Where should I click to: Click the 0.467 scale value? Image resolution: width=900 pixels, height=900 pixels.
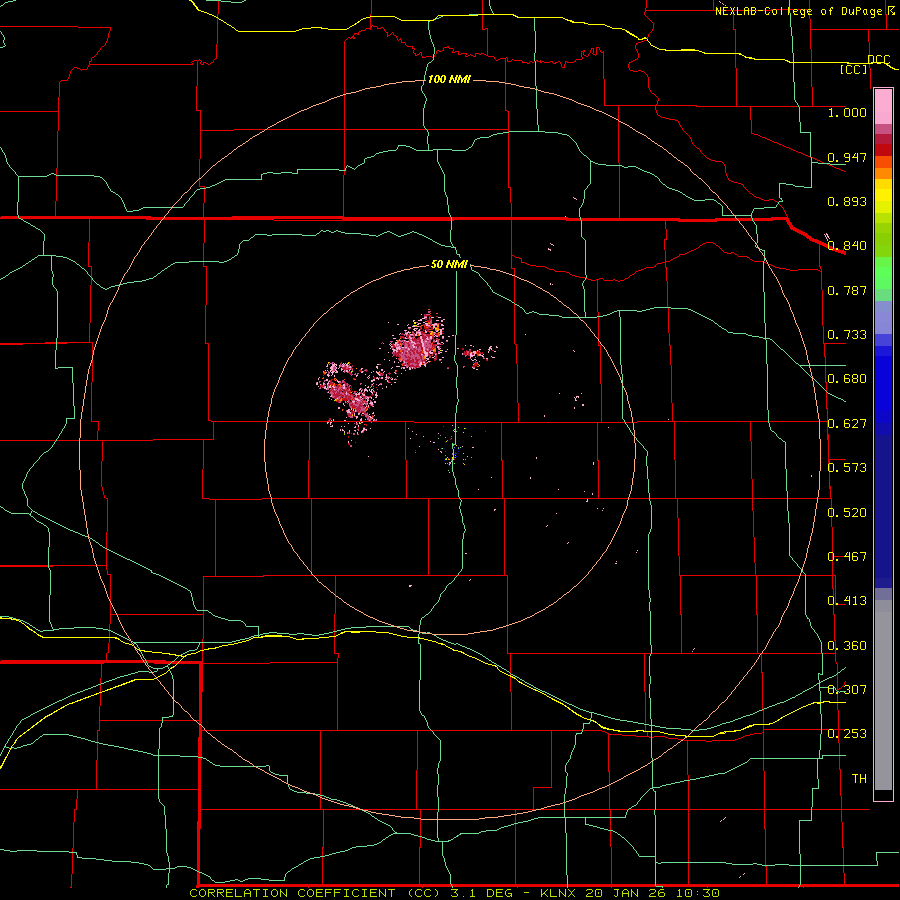point(847,557)
